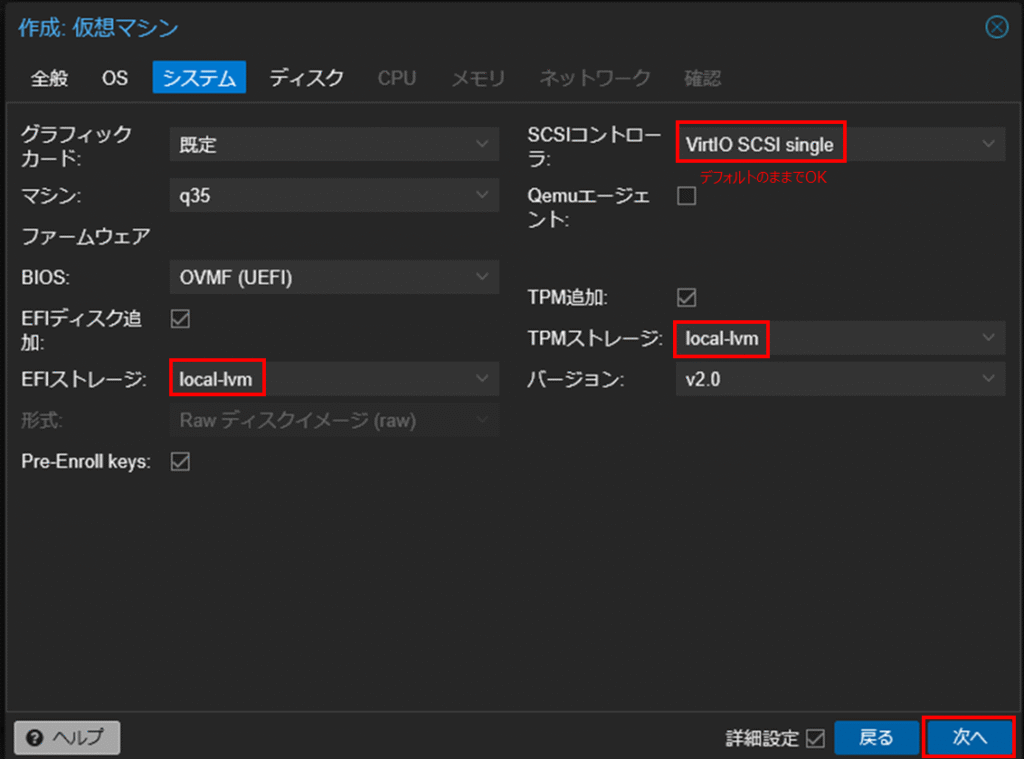Click the 次へ button
Image resolution: width=1024 pixels, height=759 pixels.
969,738
